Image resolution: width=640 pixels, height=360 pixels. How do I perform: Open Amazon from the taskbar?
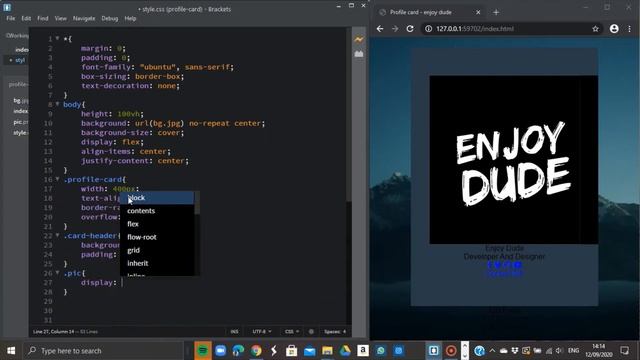point(363,350)
